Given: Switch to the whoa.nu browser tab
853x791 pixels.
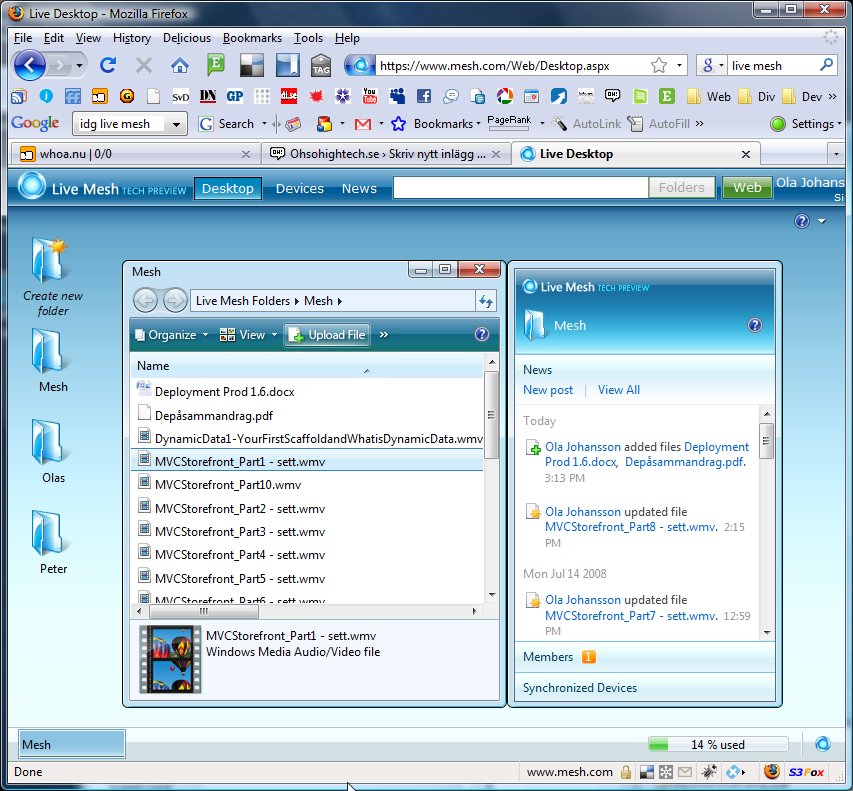Looking at the screenshot, I should [x=134, y=154].
